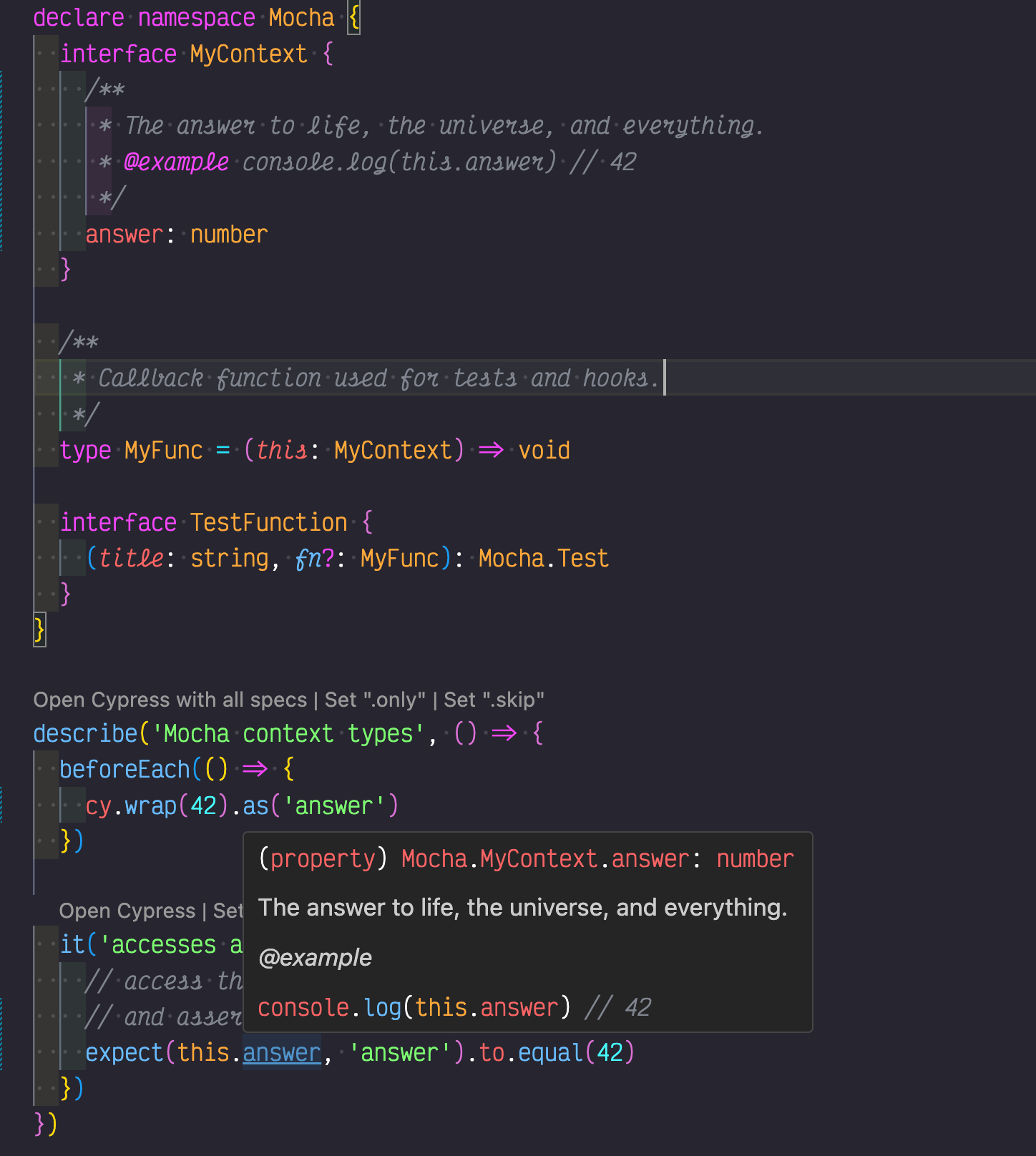Click the Set ".only" lens above describe

375,700
